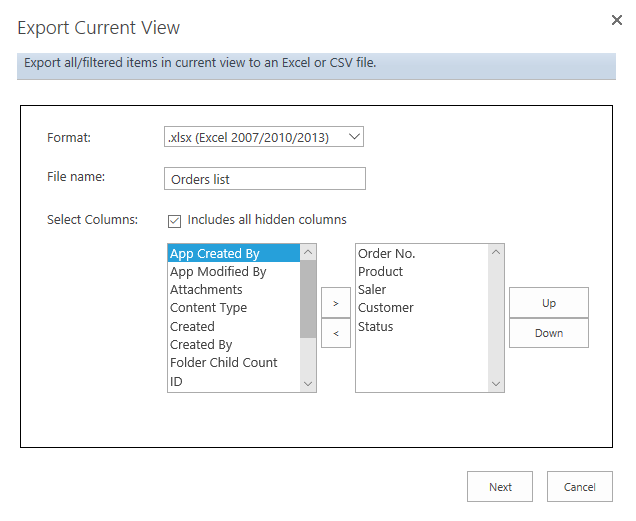
Task: Open the Format dropdown list
Action: (264, 137)
